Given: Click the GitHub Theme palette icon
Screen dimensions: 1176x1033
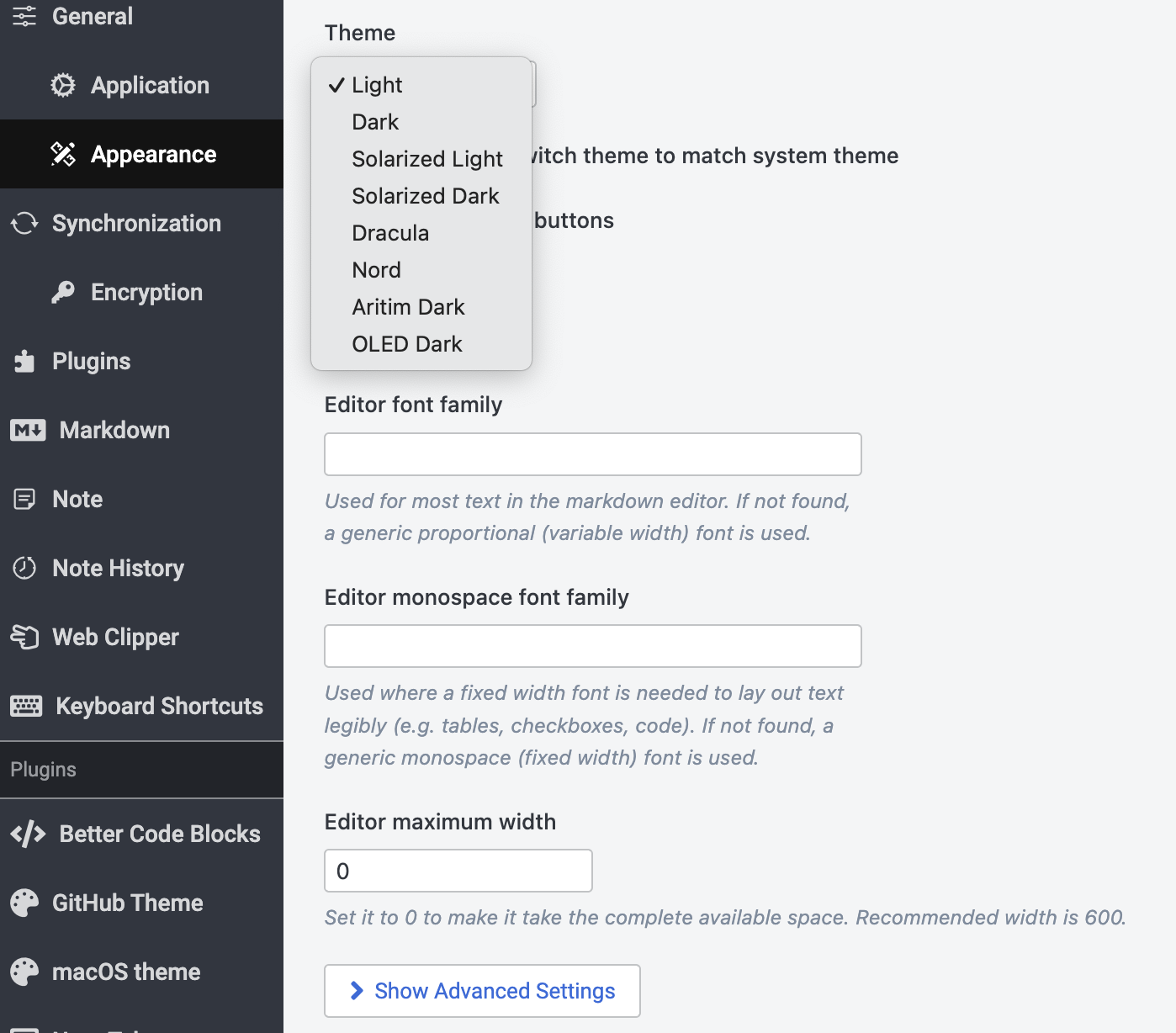Looking at the screenshot, I should tap(24, 903).
